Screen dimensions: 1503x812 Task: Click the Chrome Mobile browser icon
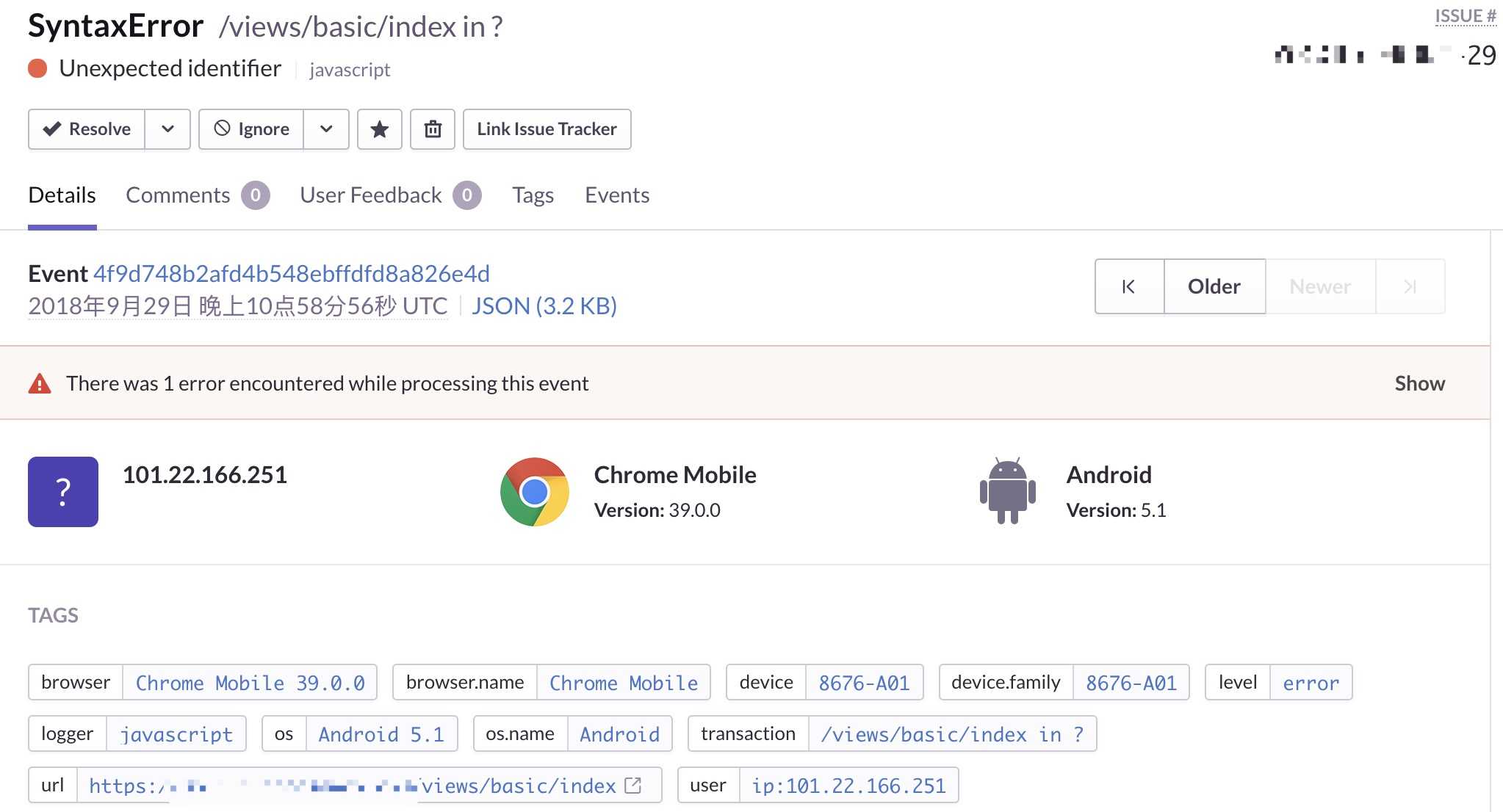pyautogui.click(x=535, y=491)
